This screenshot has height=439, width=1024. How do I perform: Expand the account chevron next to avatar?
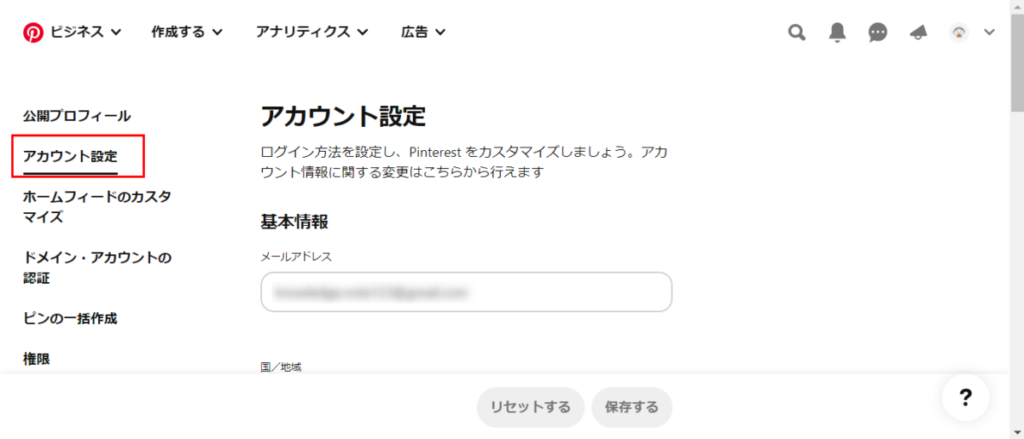(x=989, y=32)
